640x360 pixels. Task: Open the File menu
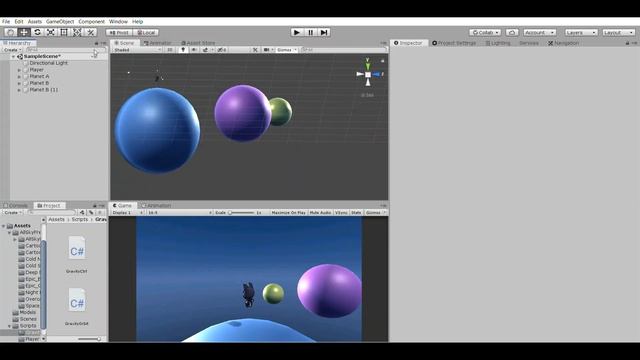6,21
